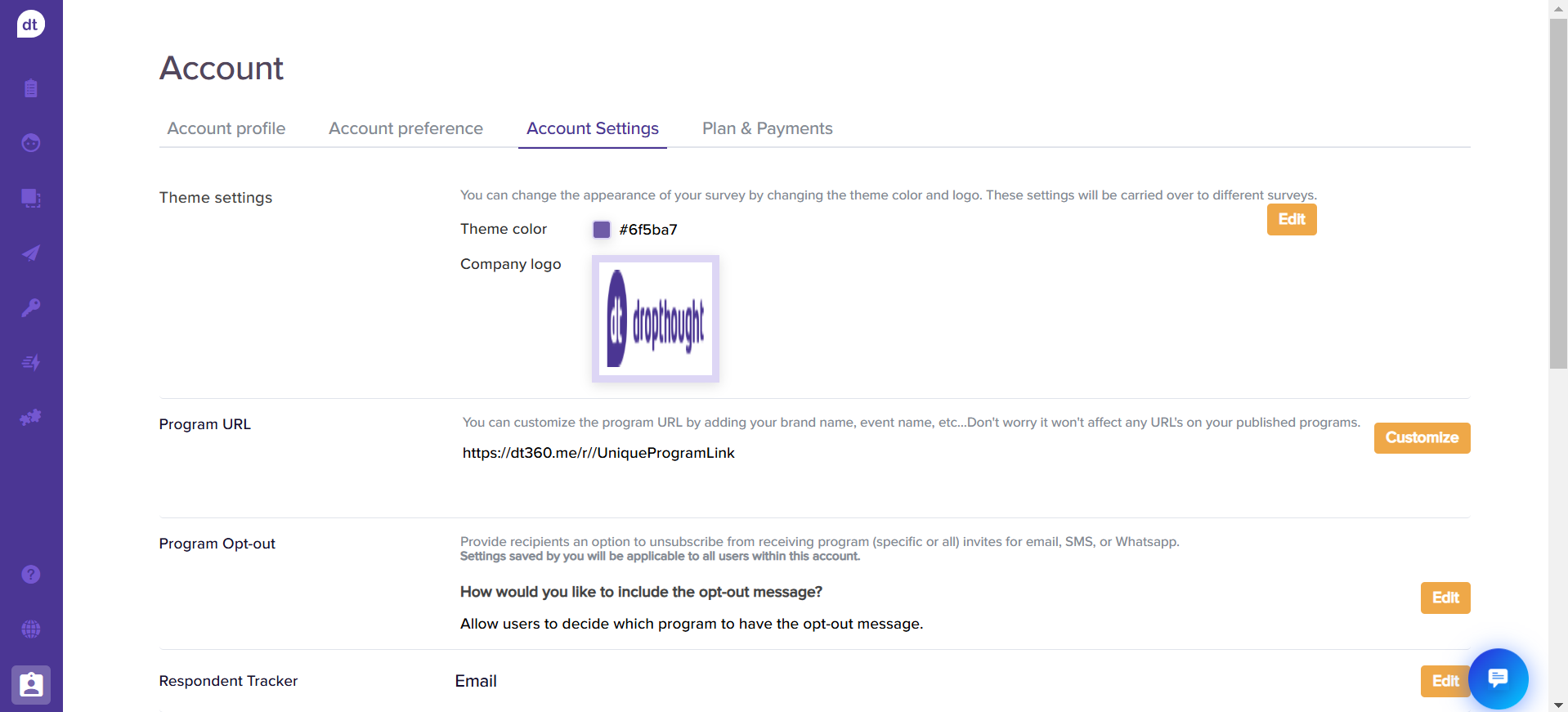Open the help question mark icon
The width and height of the screenshot is (1568, 712).
pos(31,575)
